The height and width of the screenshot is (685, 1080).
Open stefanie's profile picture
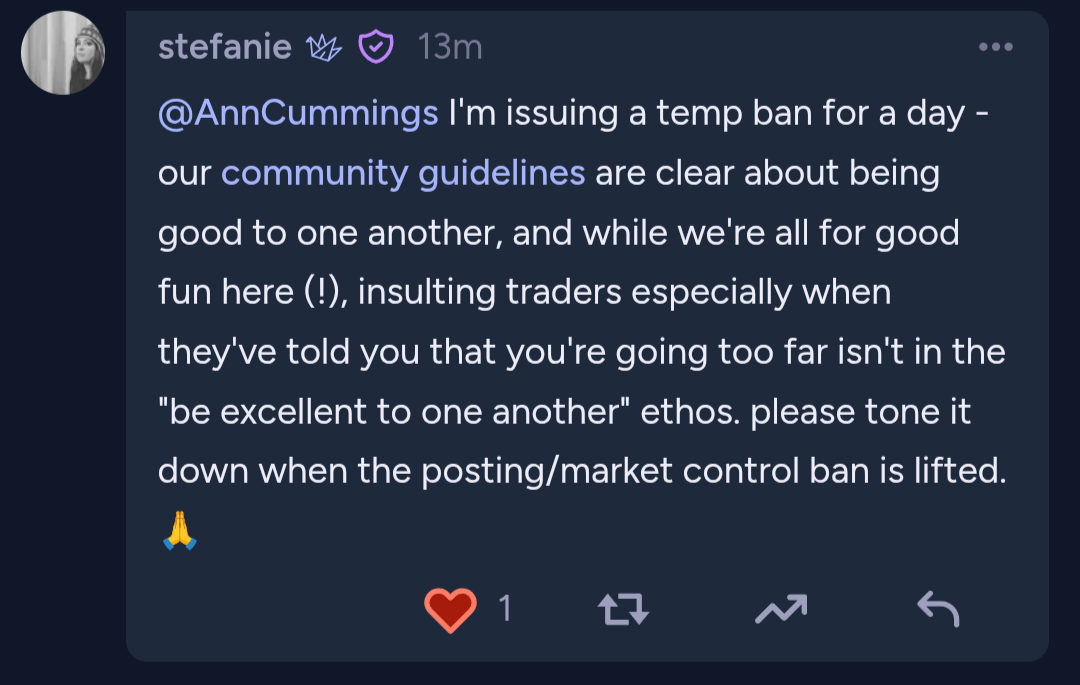click(x=63, y=53)
